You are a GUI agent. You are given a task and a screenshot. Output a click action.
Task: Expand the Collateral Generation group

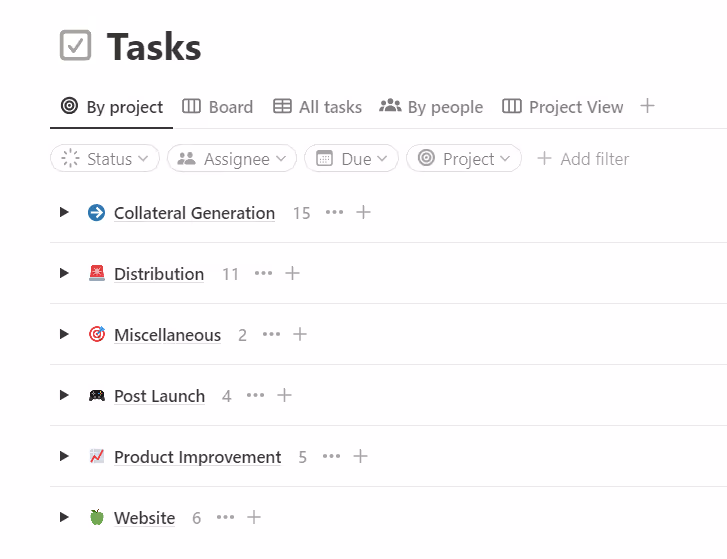point(64,212)
